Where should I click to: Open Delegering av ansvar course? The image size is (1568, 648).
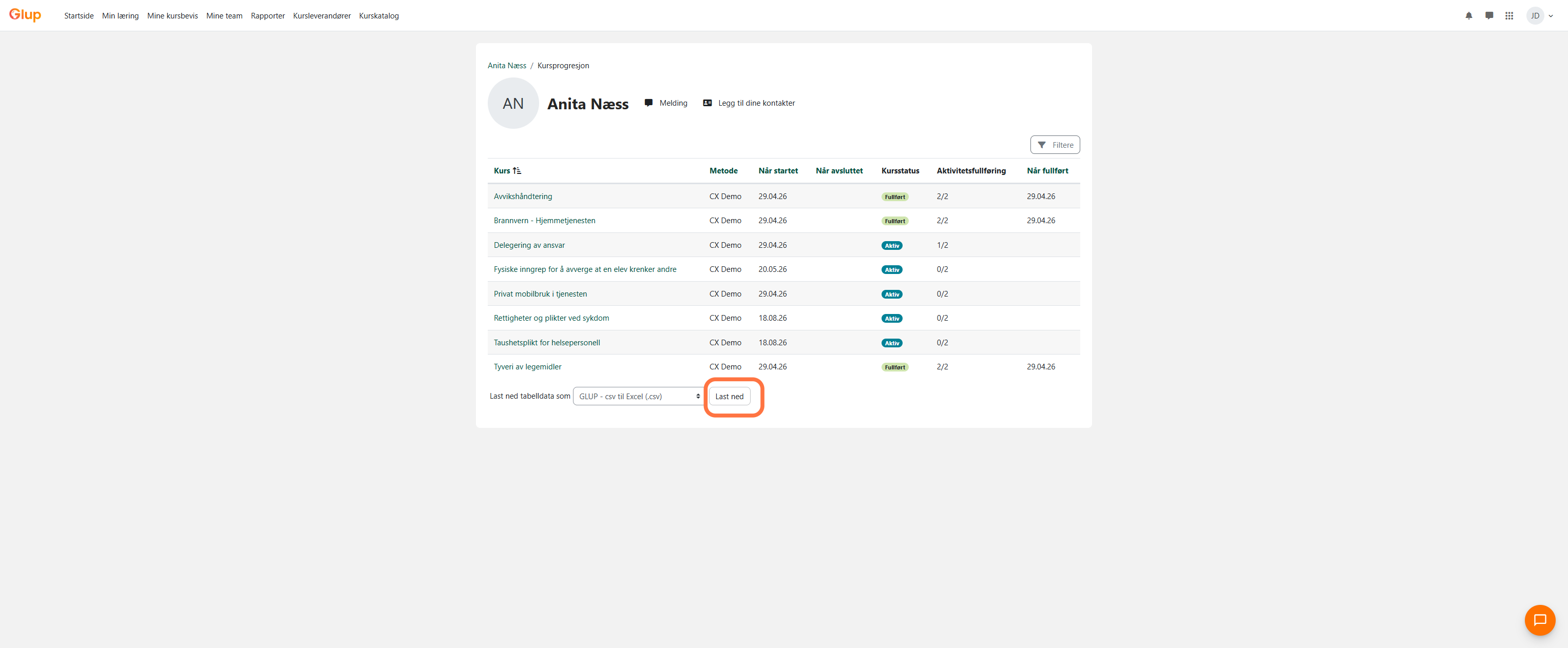[x=529, y=245]
